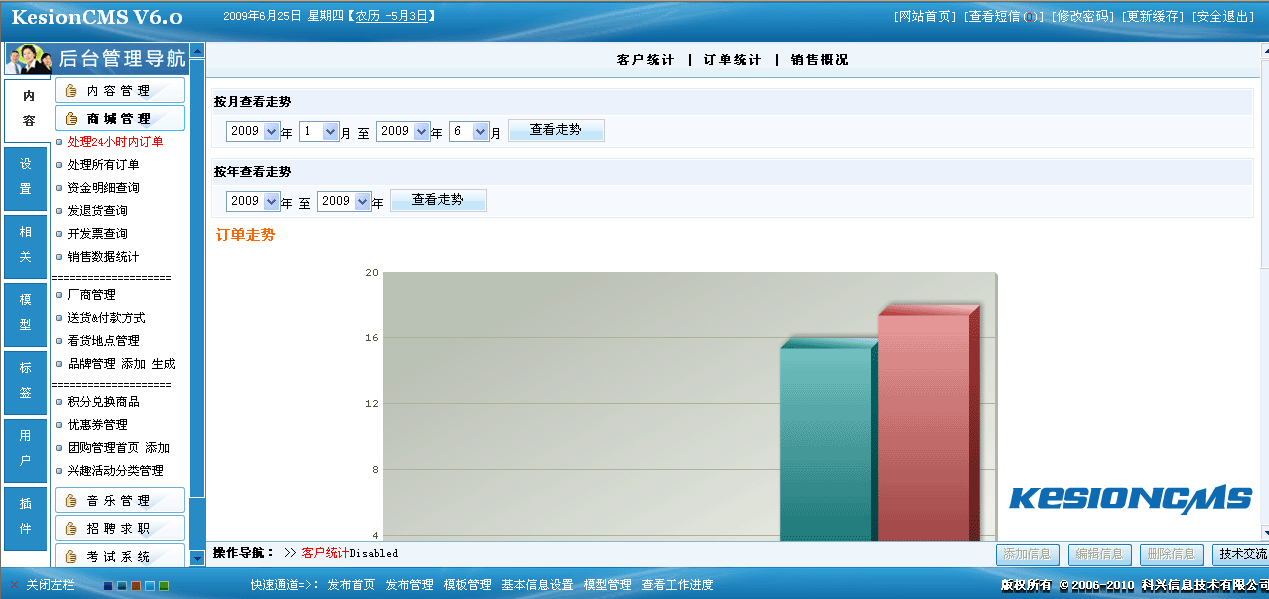Switch to the 订单统计 tab
1269x599 pixels.
pos(732,60)
